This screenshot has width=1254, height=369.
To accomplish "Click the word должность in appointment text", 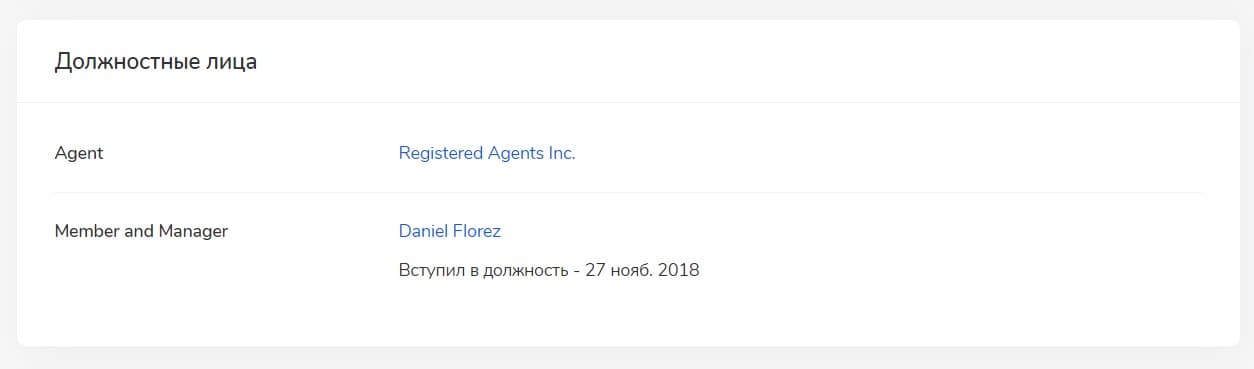I will click(526, 270).
